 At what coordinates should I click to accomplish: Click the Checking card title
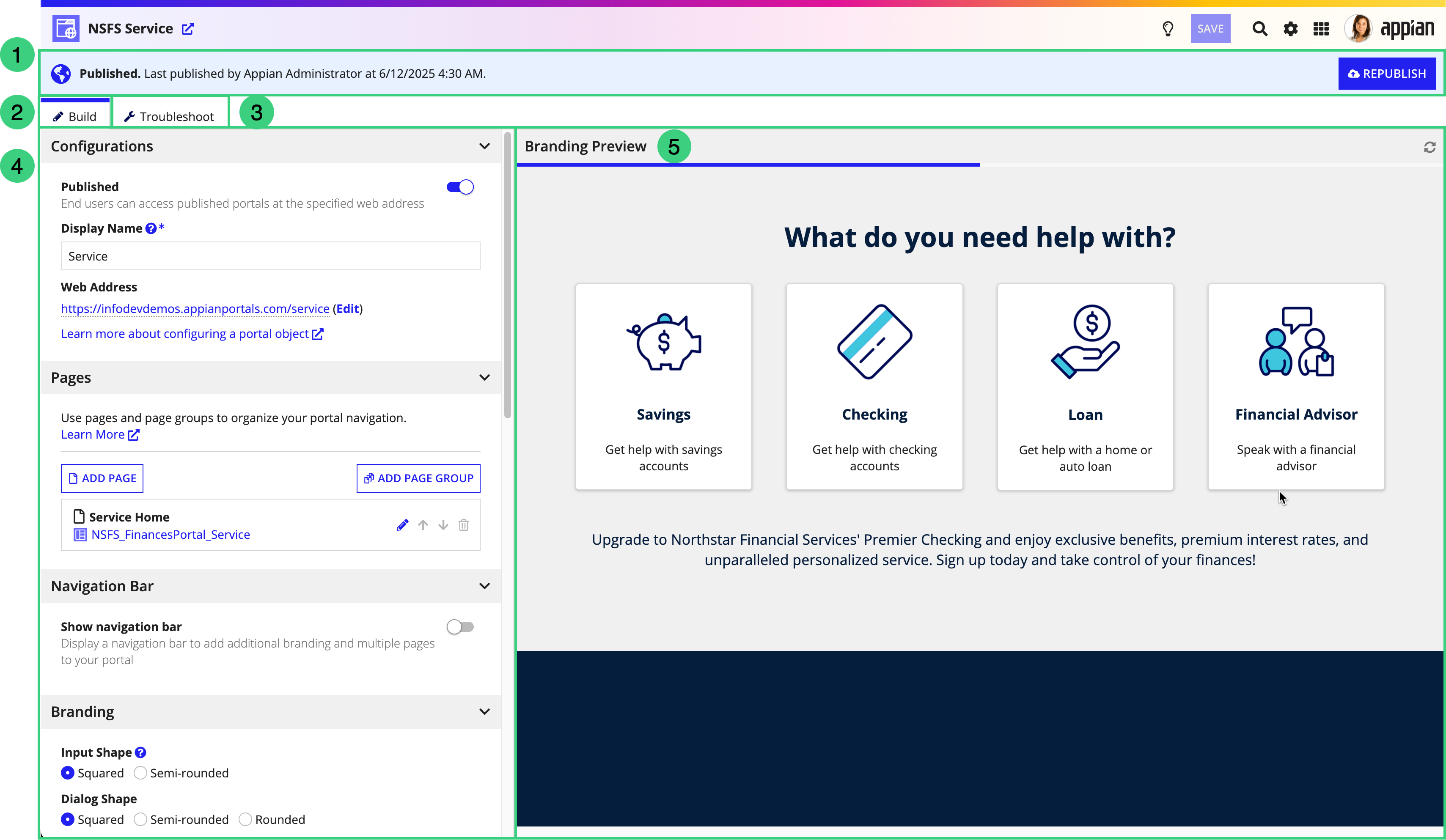[874, 414]
